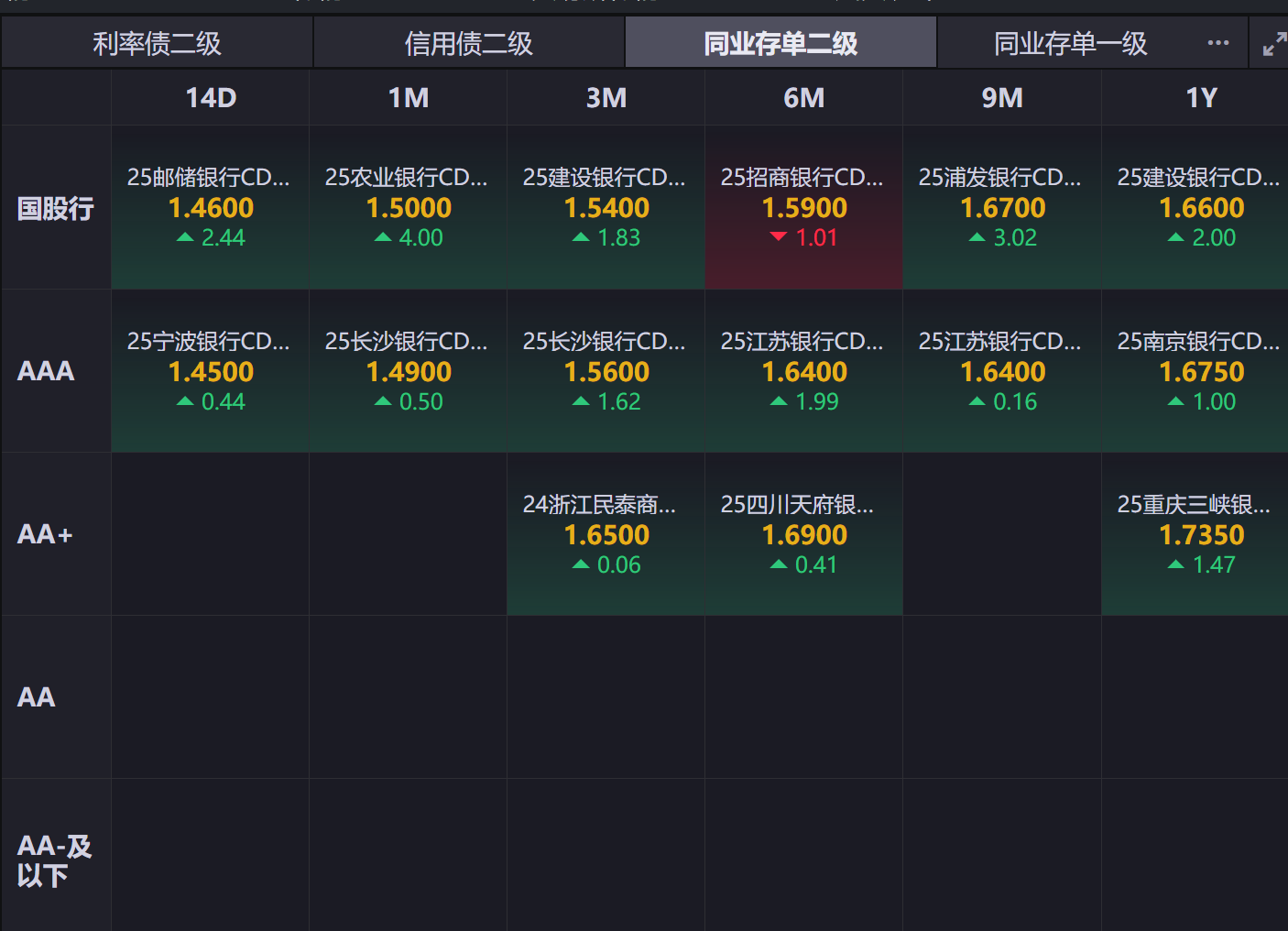The image size is (1288, 931).
Task: Switch to the 信用债二级 tab
Action: coord(469,43)
